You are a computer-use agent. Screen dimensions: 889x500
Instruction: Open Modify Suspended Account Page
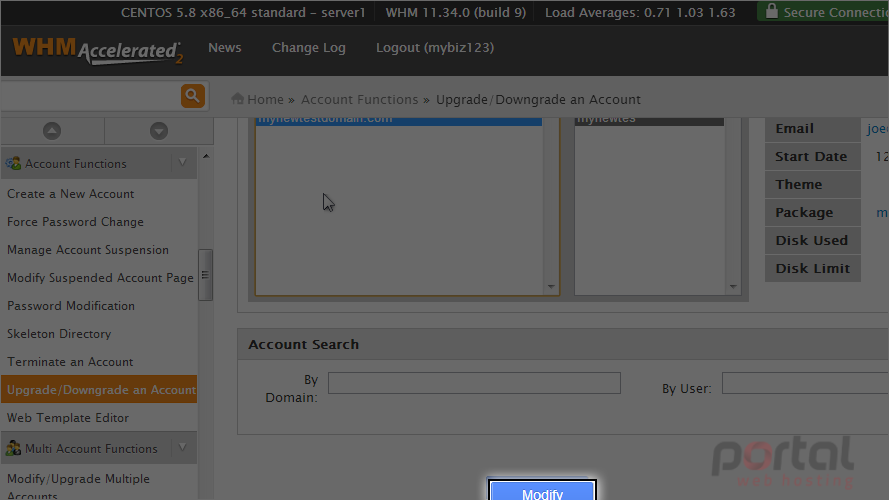click(100, 278)
